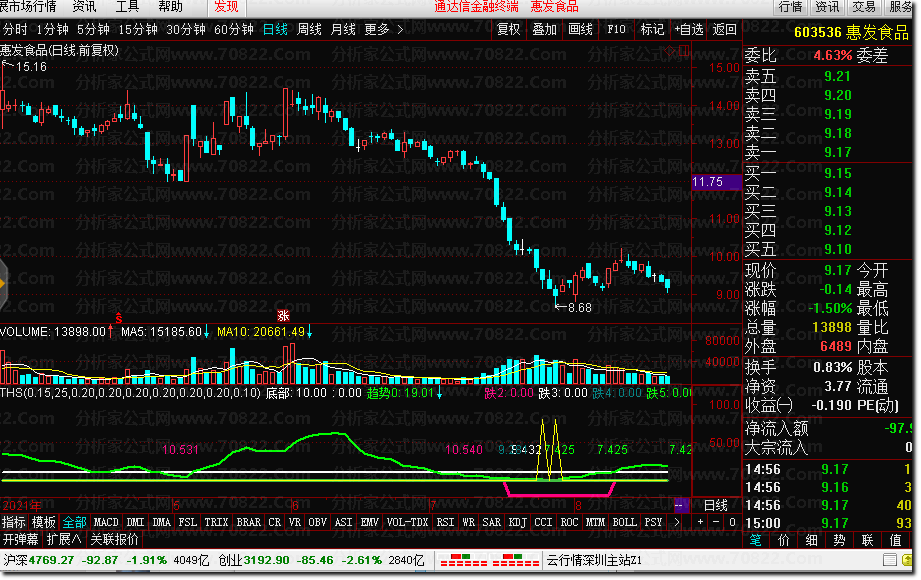Click the purple dash box beside 日线 label
Image resolution: width=921 pixels, height=580 pixels.
click(681, 505)
